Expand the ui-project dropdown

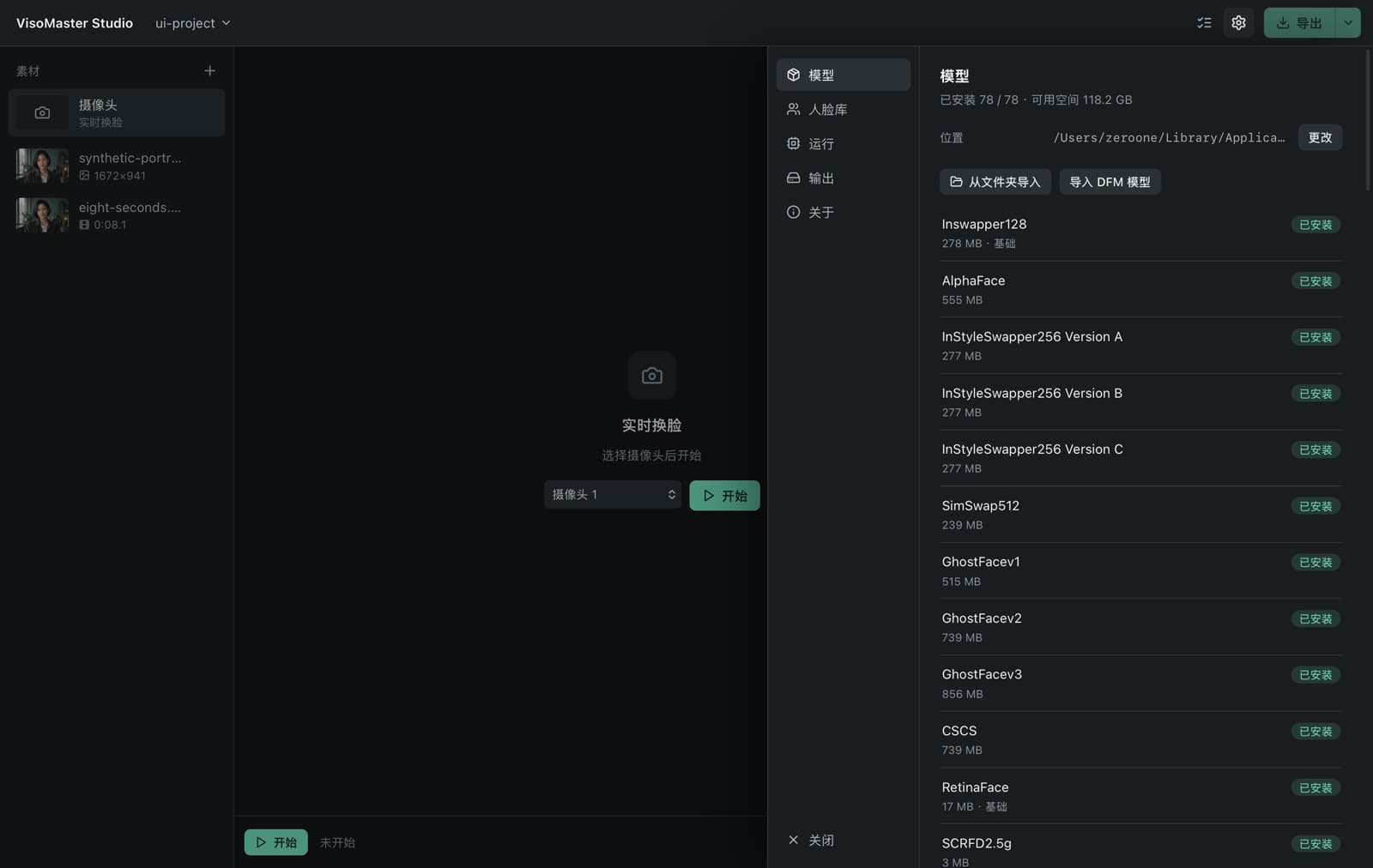(x=192, y=23)
